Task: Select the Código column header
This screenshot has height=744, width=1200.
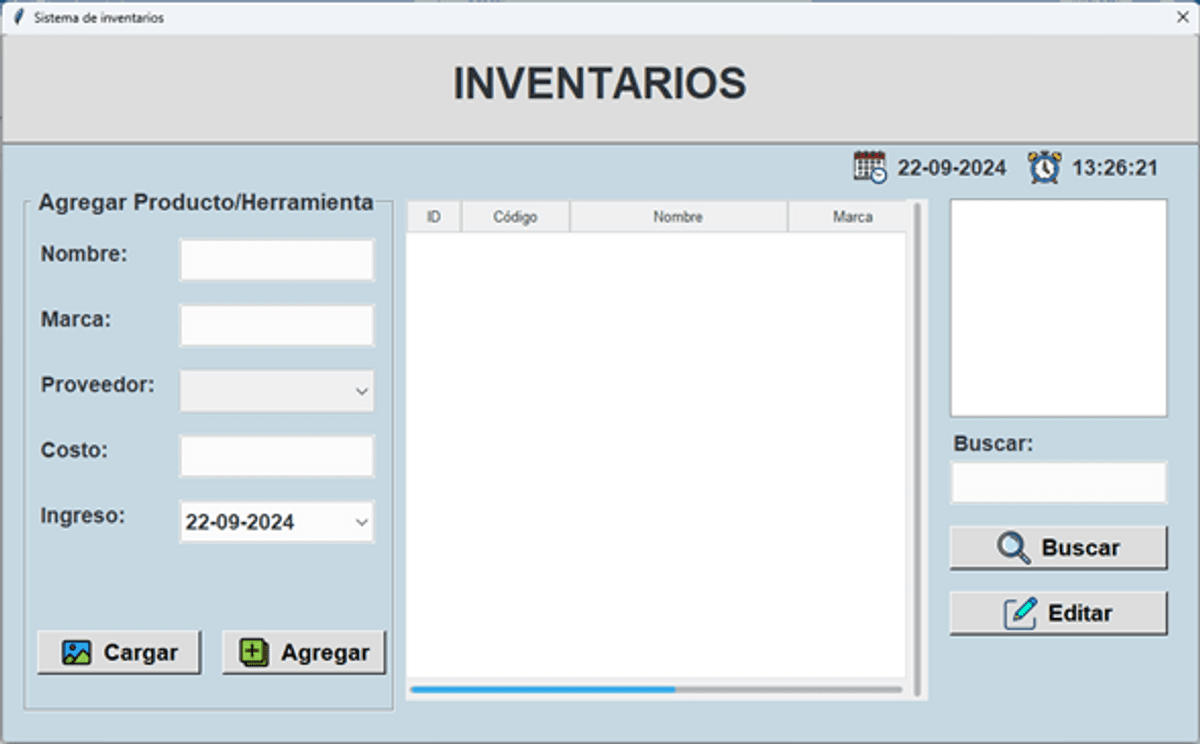Action: pos(515,217)
